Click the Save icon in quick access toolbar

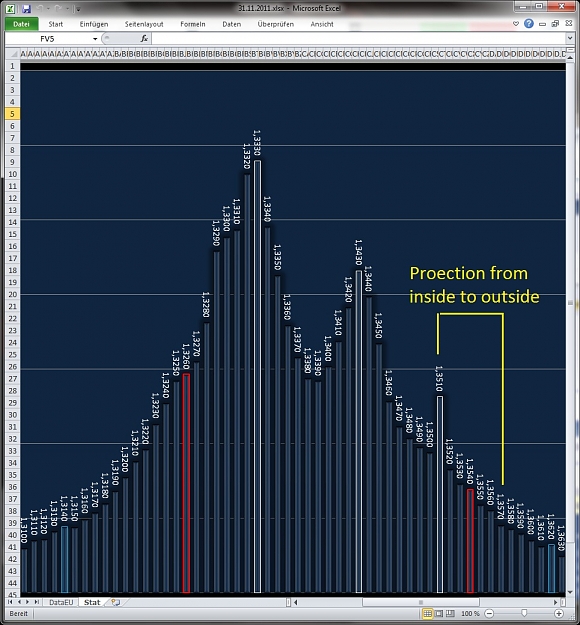(26, 9)
